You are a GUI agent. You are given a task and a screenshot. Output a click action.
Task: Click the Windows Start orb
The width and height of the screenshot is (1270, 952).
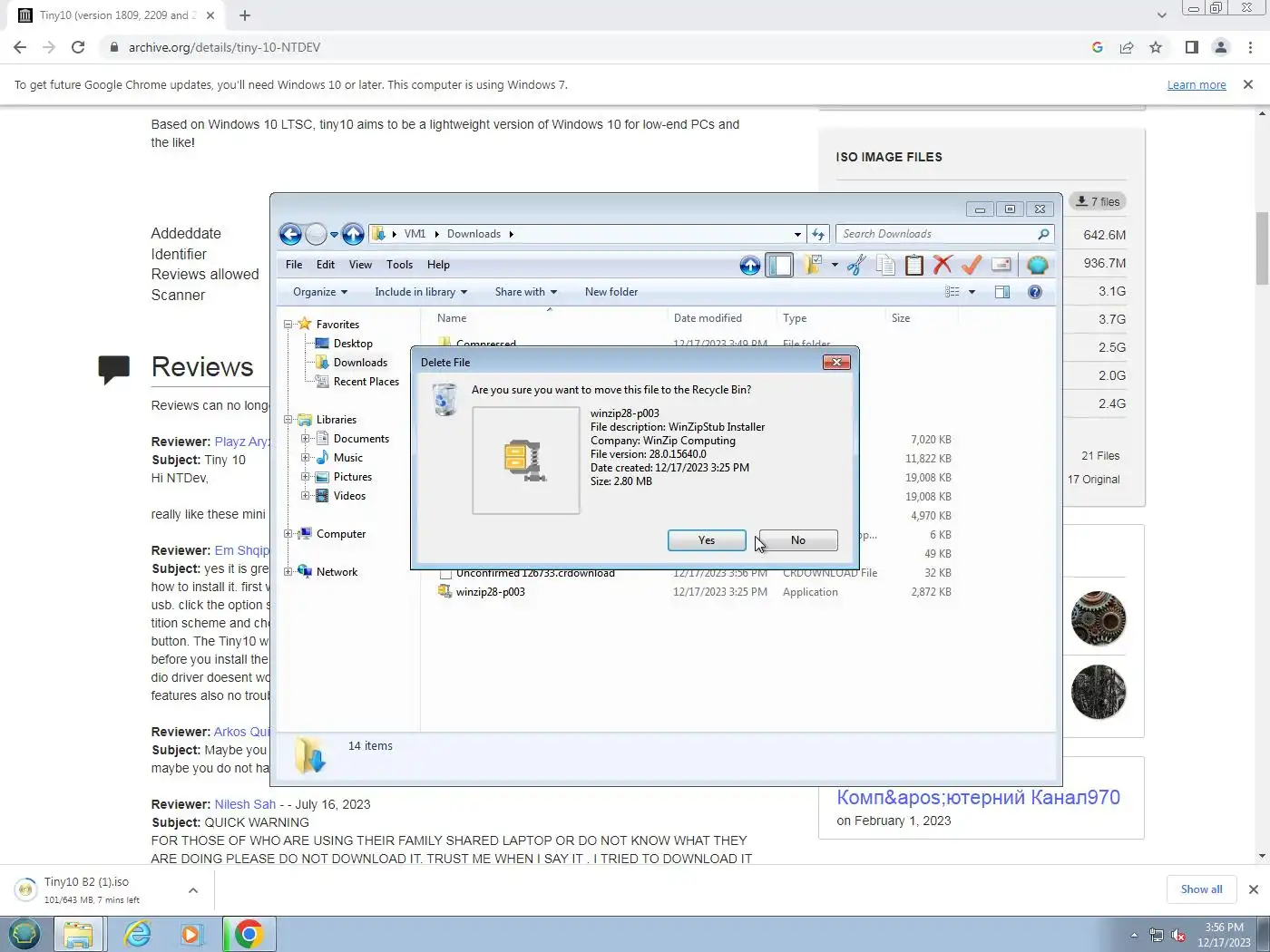(x=24, y=934)
